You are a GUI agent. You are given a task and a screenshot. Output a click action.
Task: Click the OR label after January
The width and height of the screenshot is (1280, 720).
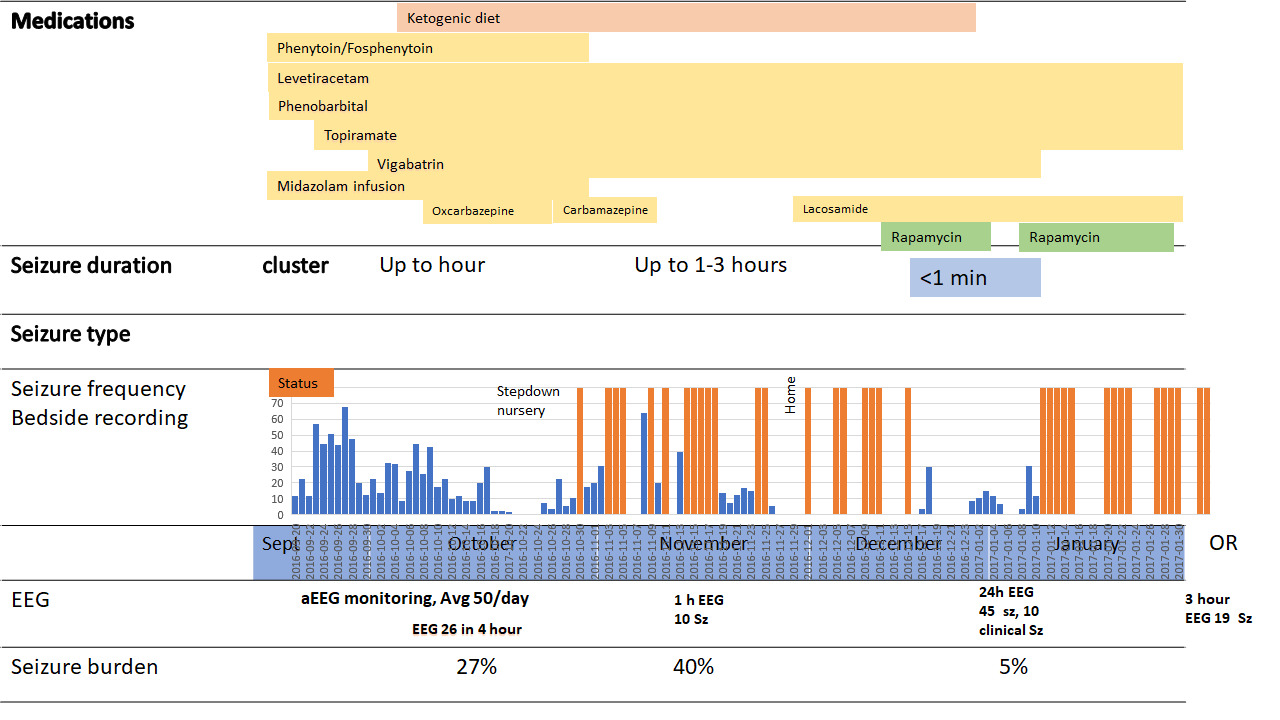(1223, 543)
